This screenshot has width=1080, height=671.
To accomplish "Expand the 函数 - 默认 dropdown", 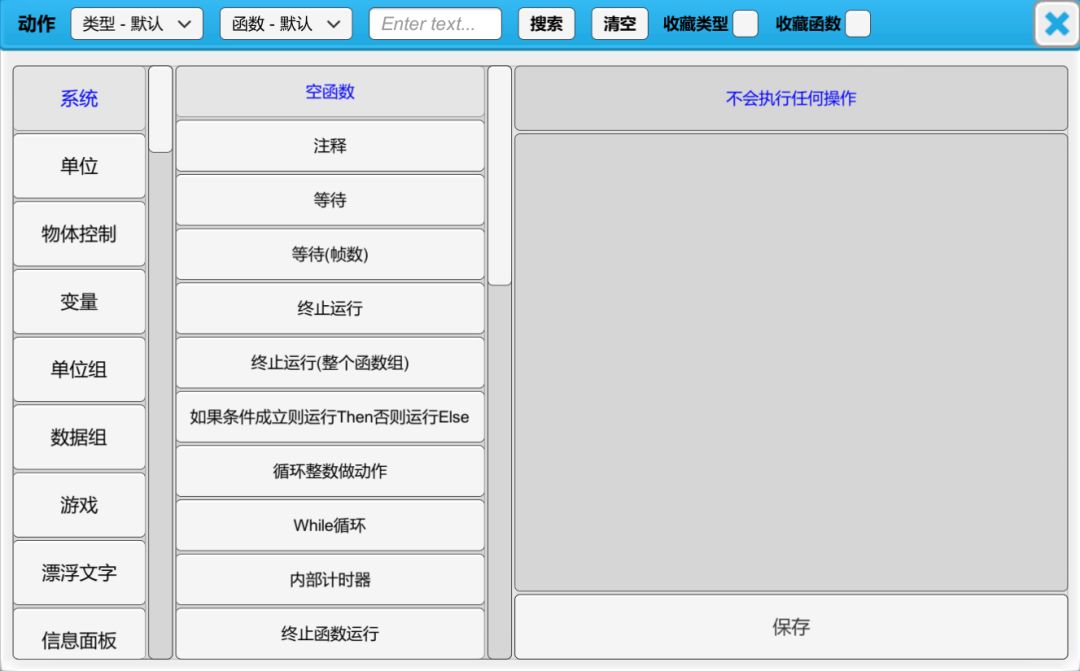I will 286,24.
